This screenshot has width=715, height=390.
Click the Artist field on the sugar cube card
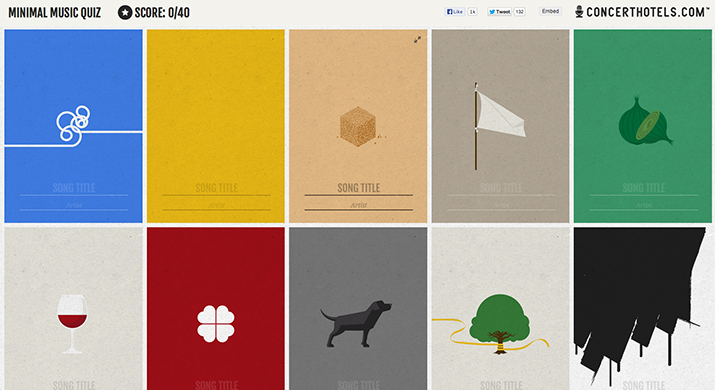tap(358, 205)
